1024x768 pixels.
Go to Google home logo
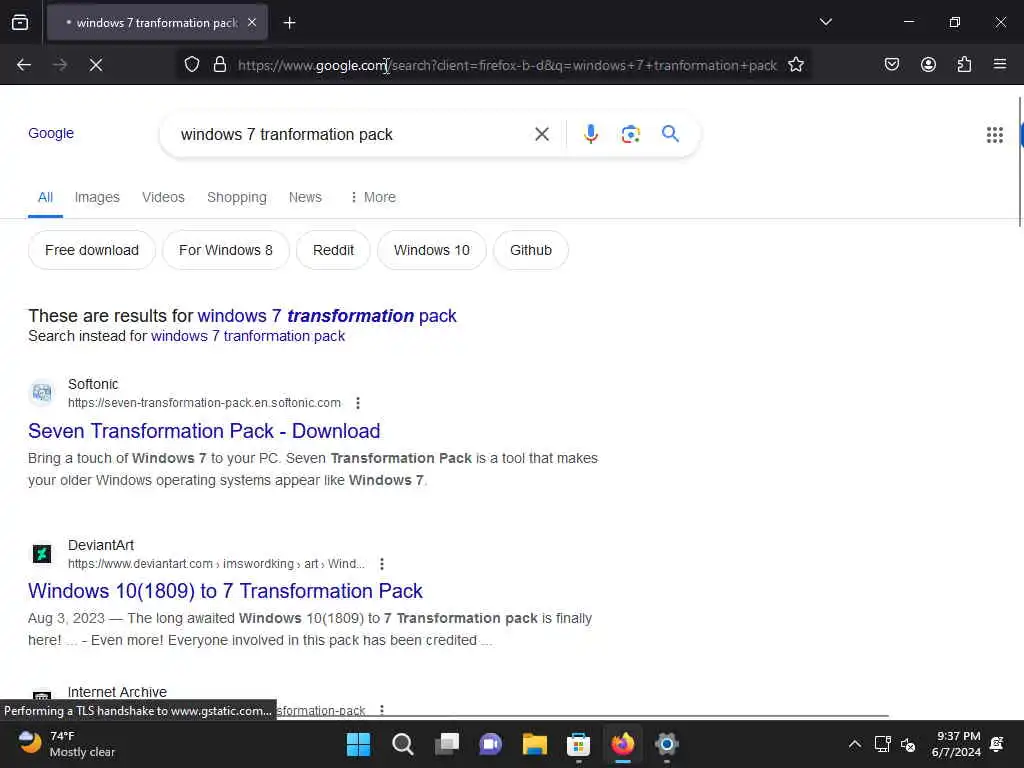click(51, 133)
